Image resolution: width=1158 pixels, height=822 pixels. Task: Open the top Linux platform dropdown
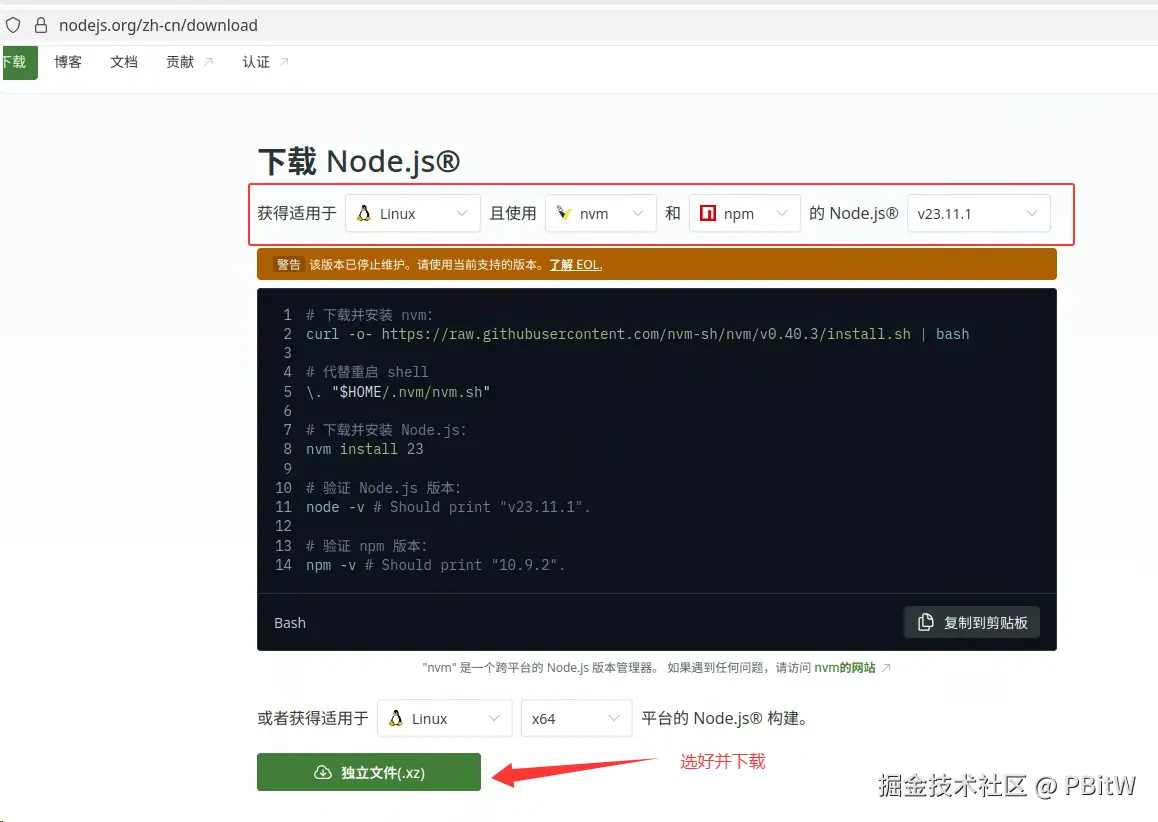413,213
